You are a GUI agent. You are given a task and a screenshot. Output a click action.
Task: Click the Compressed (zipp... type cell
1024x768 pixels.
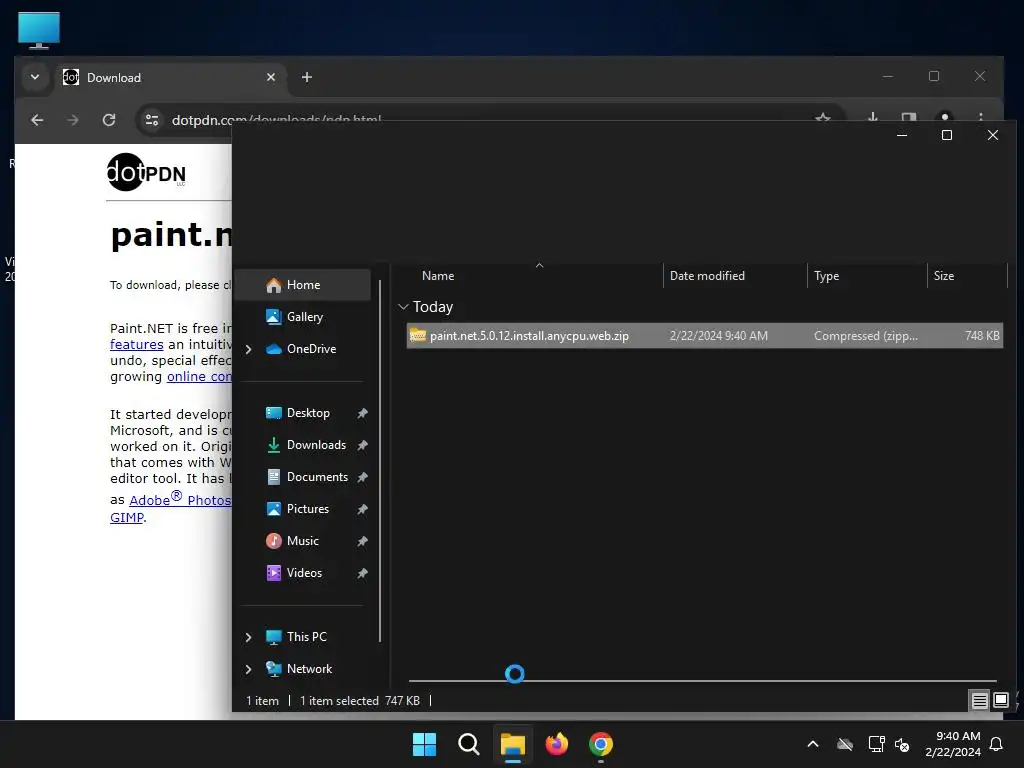pyautogui.click(x=865, y=336)
